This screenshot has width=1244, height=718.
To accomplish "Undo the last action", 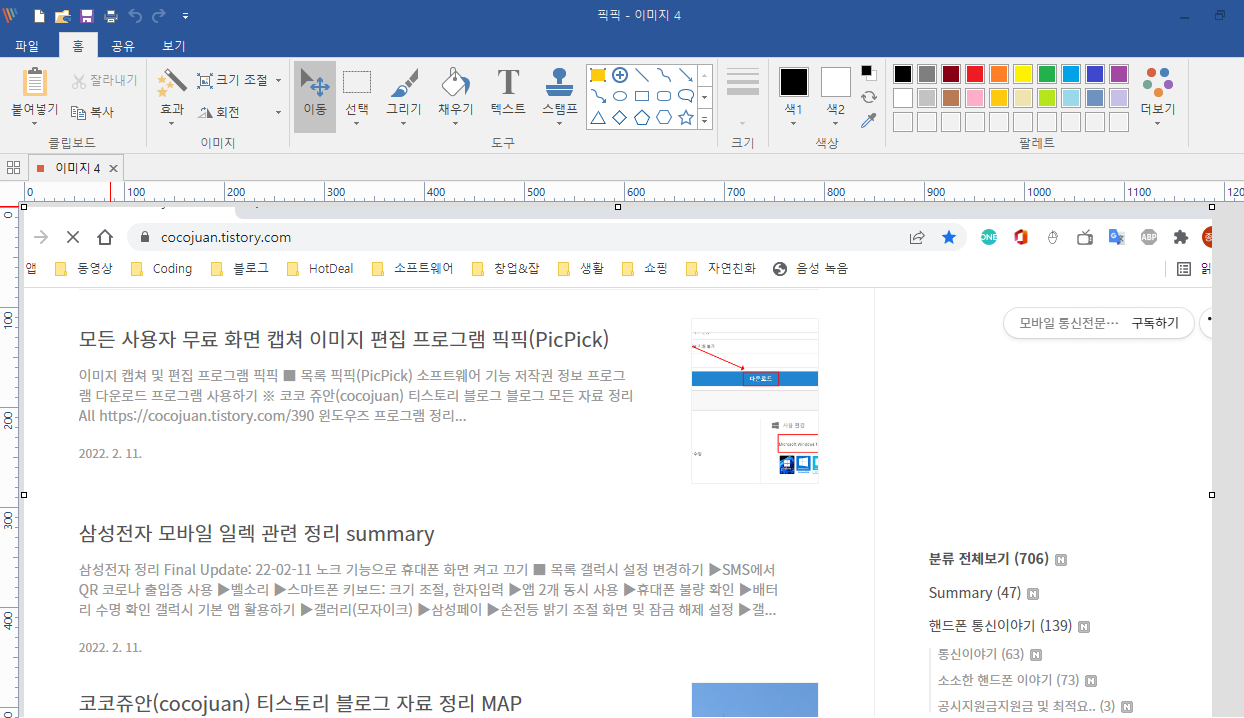I will (x=135, y=16).
